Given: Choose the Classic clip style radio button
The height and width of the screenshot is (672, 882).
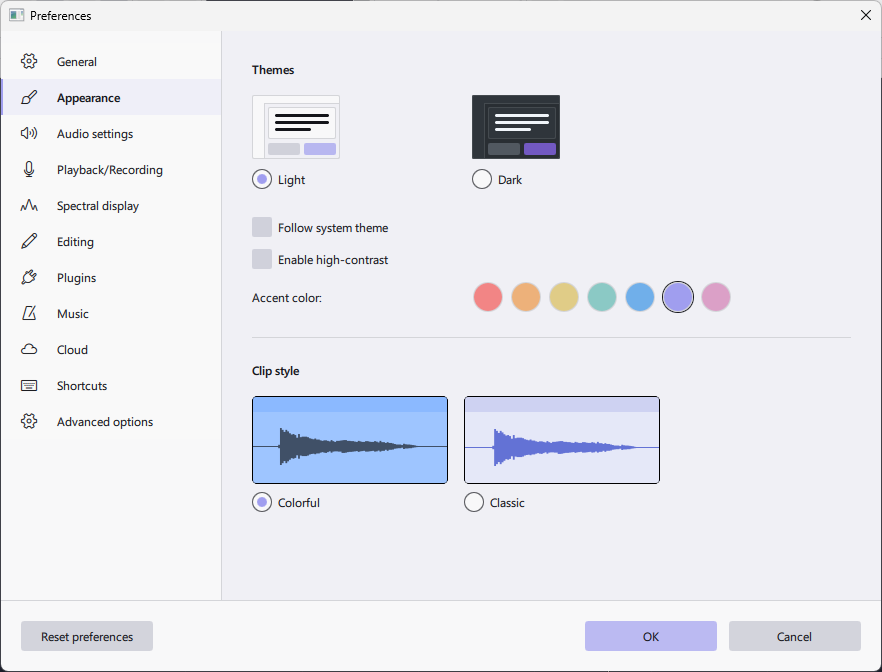Looking at the screenshot, I should coord(474,502).
